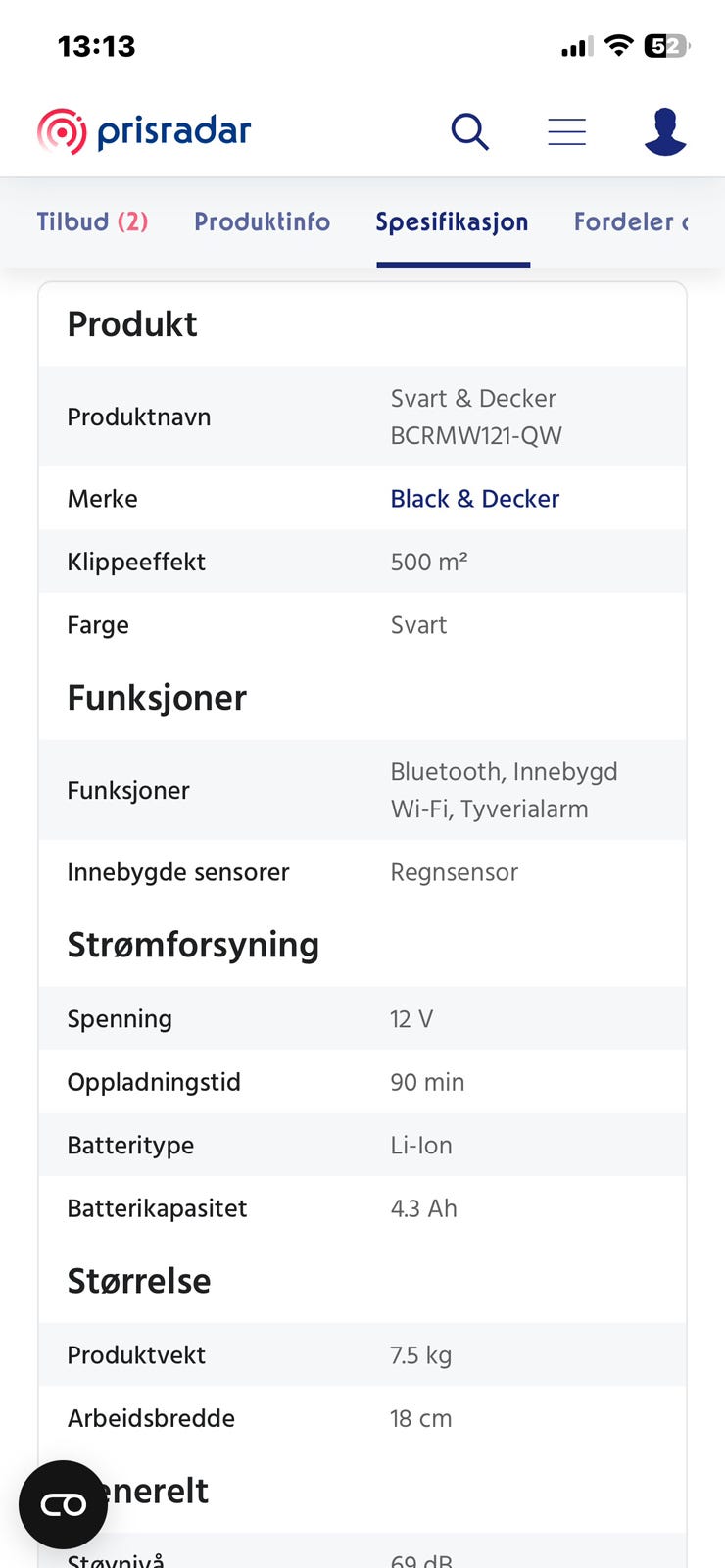Tap the 13:13 clock in status bar
725x1568 pixels.
96,46
